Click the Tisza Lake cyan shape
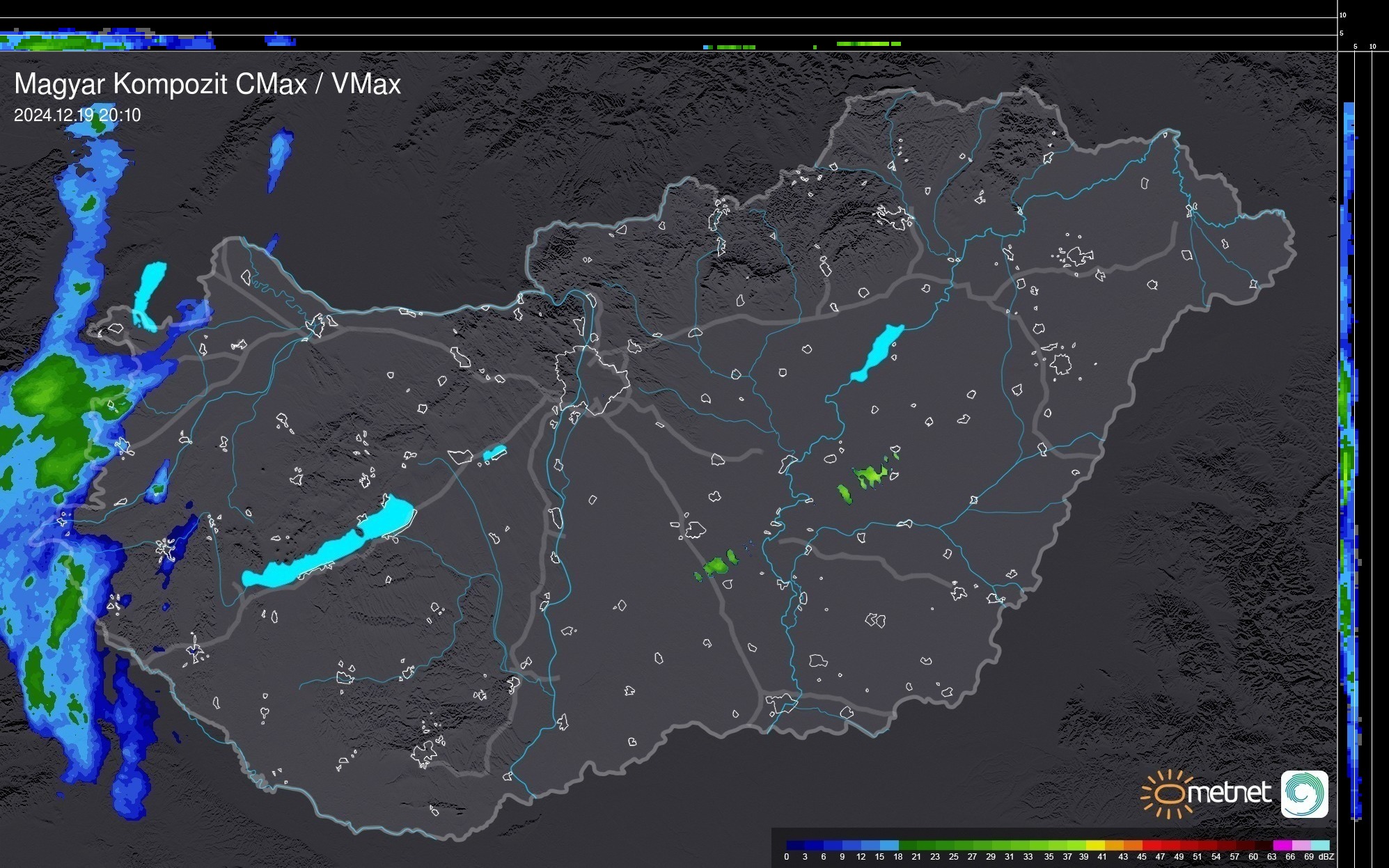 click(877, 353)
